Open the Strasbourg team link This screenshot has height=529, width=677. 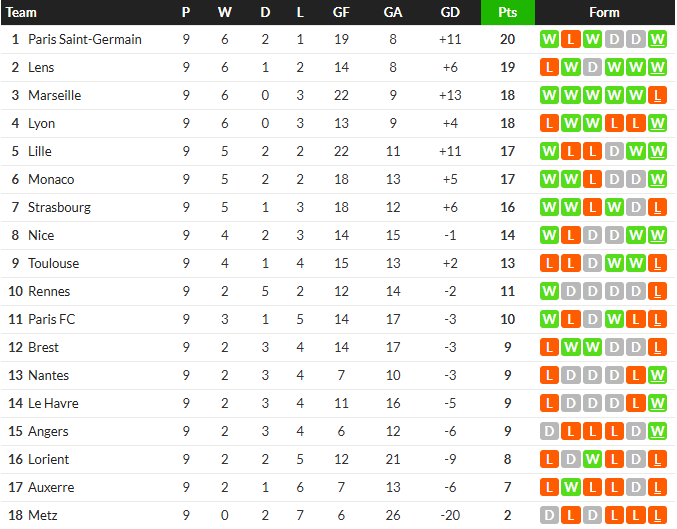tap(60, 208)
